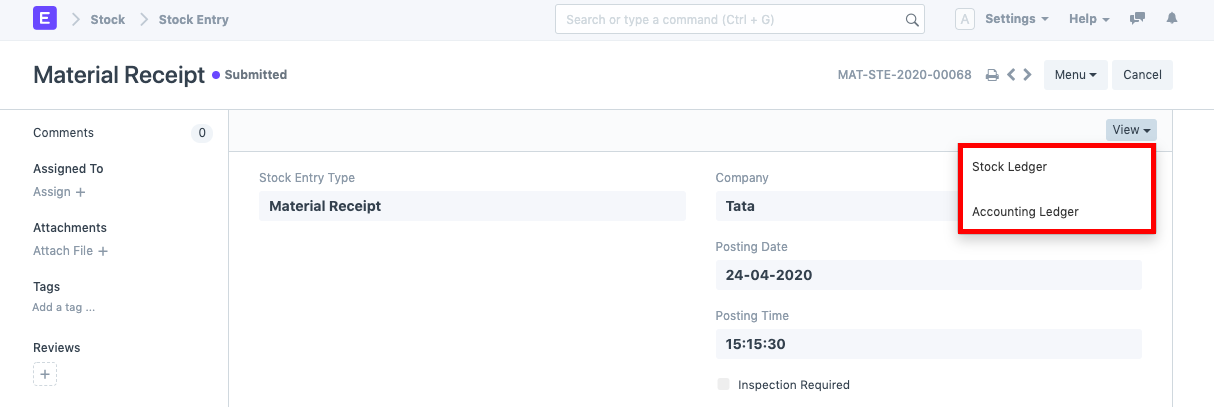Collapse the View dropdown
1214x407 pixels.
(x=1131, y=130)
